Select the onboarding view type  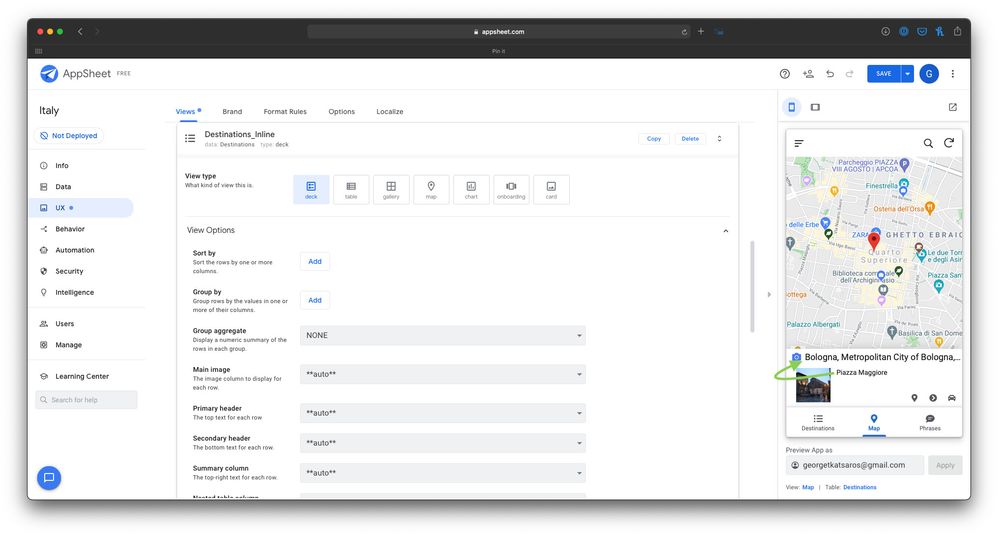pyautogui.click(x=511, y=189)
